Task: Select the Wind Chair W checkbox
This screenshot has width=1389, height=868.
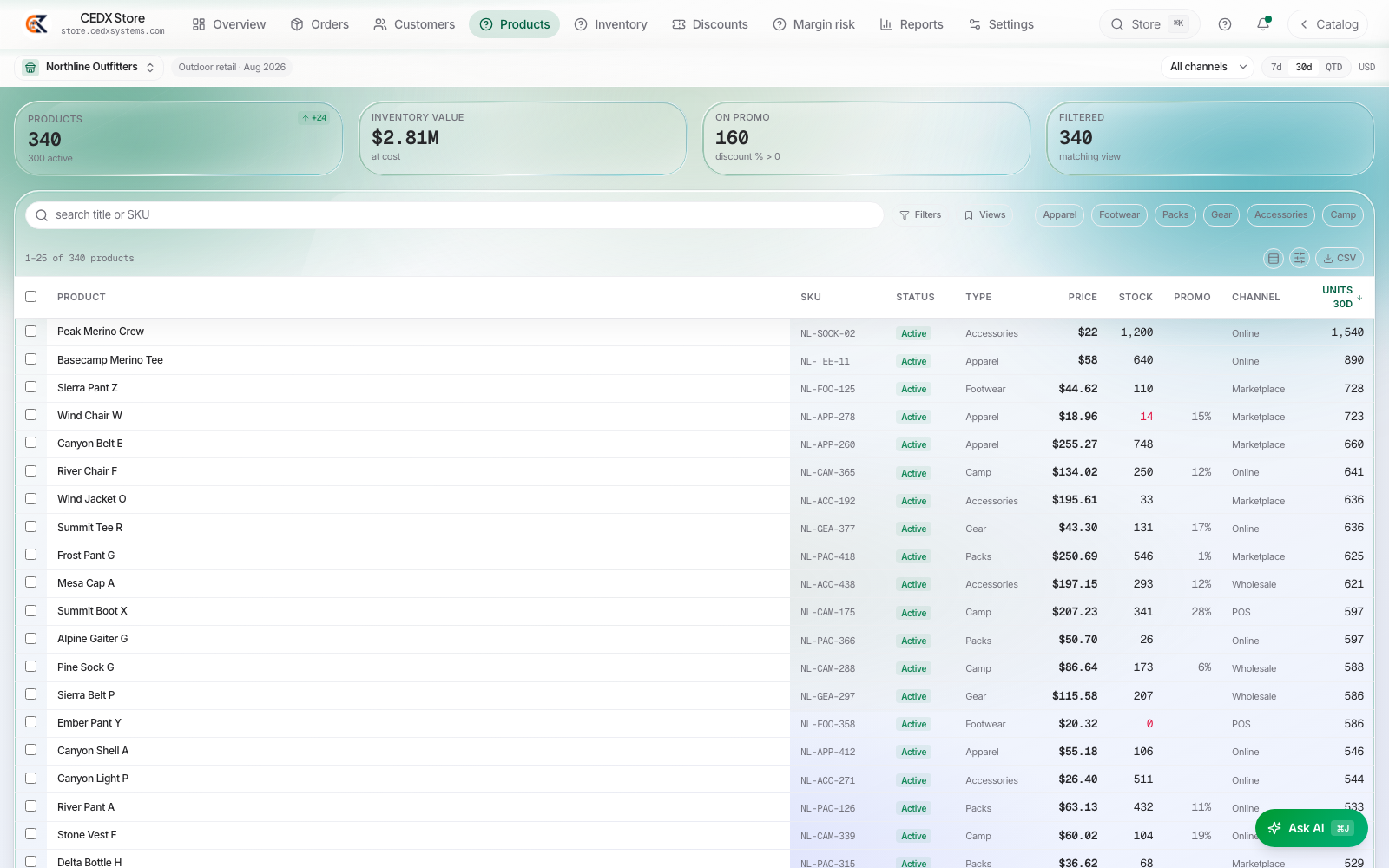Action: pyautogui.click(x=31, y=415)
